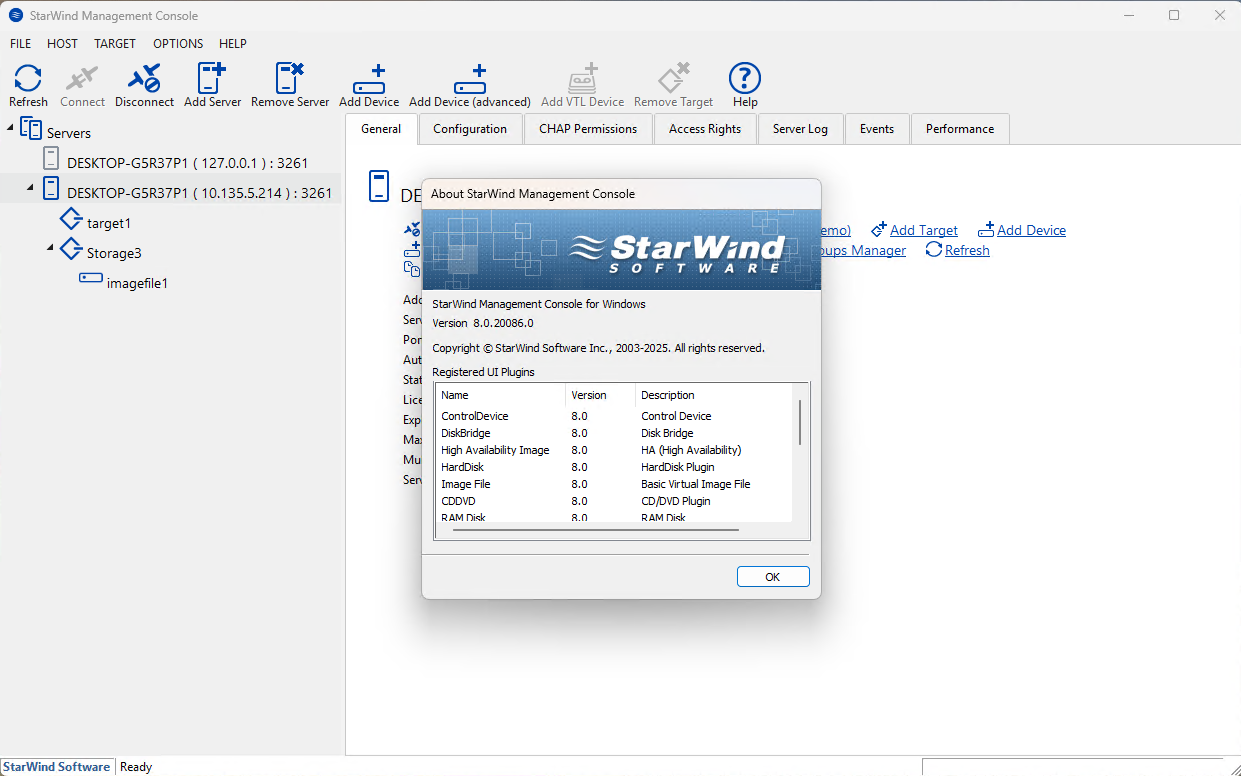Select imagefile1 in the server tree

137,283
